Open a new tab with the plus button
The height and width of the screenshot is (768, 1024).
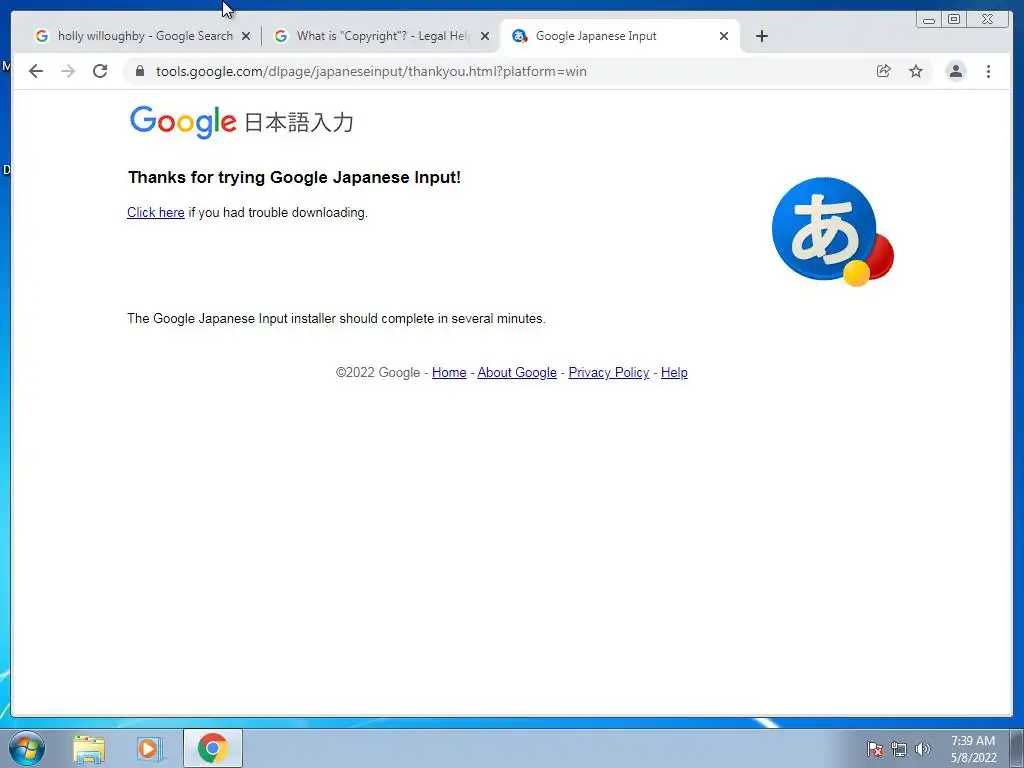tap(761, 36)
